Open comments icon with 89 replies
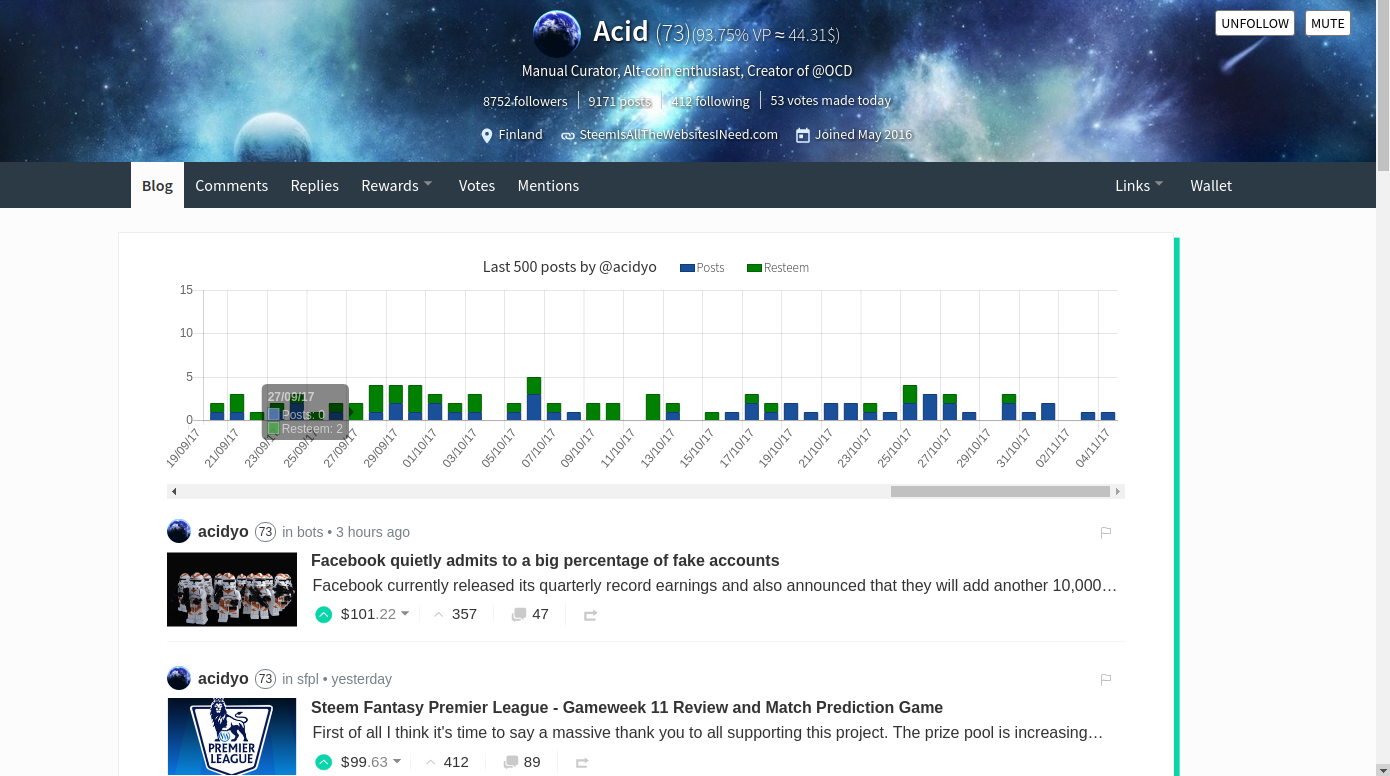The height and width of the screenshot is (776, 1390). tap(510, 762)
